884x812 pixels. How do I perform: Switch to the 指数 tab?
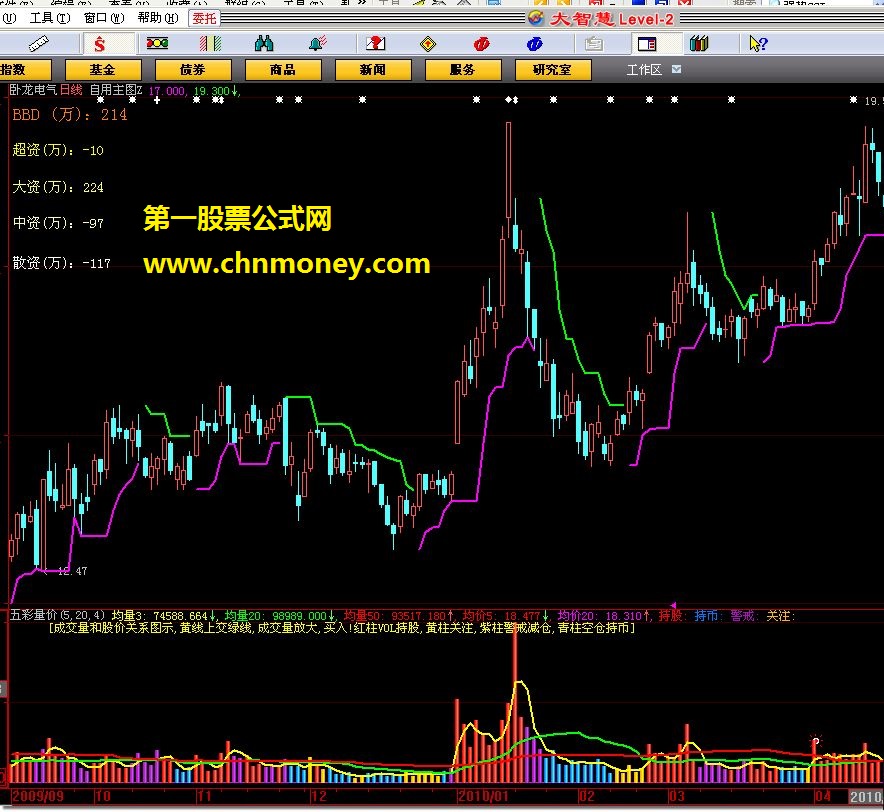coord(25,70)
